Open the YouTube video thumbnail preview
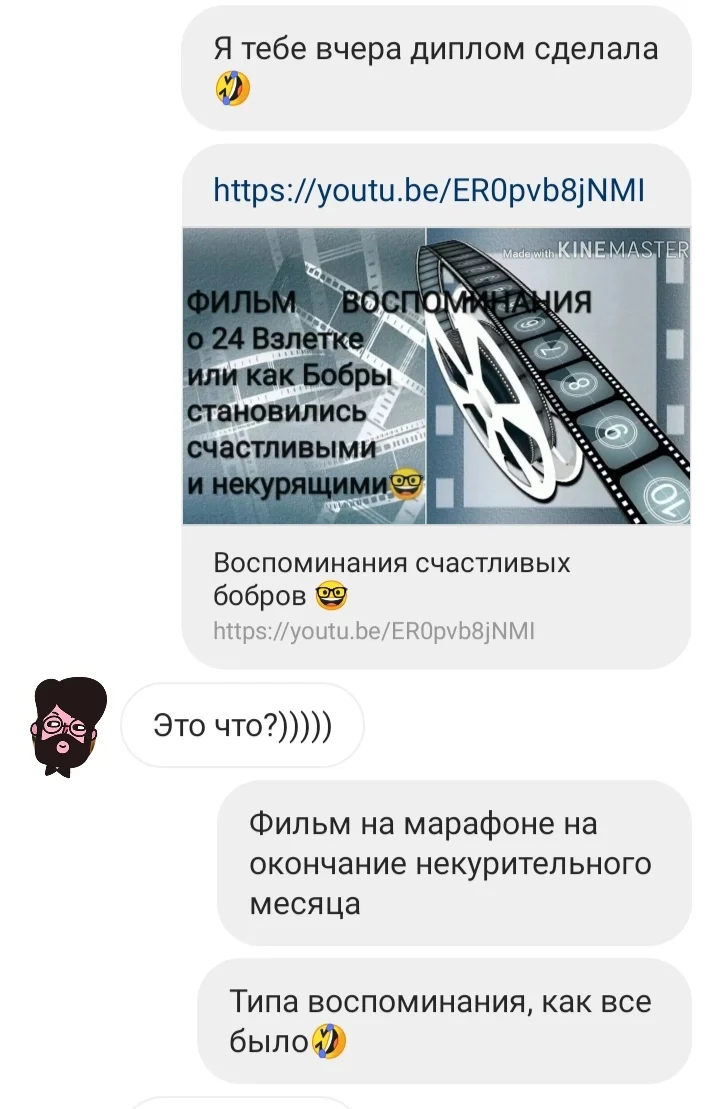Screen dimensions: 720x1109 pos(436,376)
